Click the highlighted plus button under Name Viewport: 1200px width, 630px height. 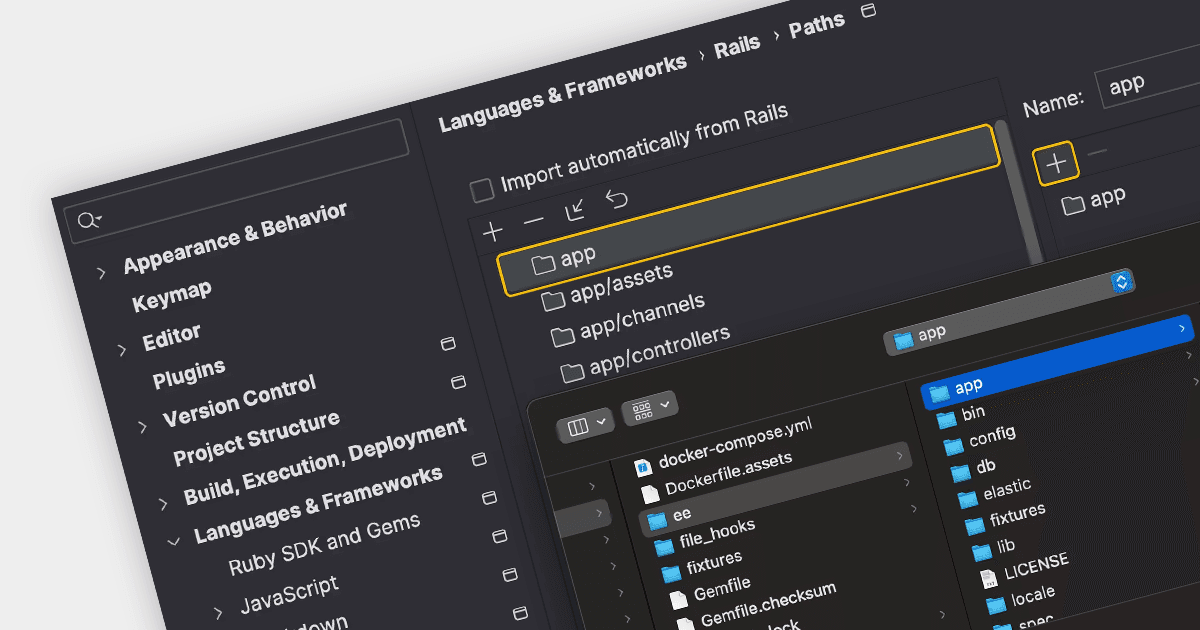click(1056, 163)
